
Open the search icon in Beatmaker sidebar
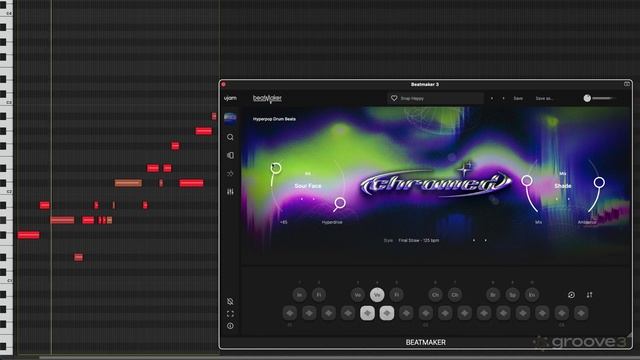tap(230, 137)
